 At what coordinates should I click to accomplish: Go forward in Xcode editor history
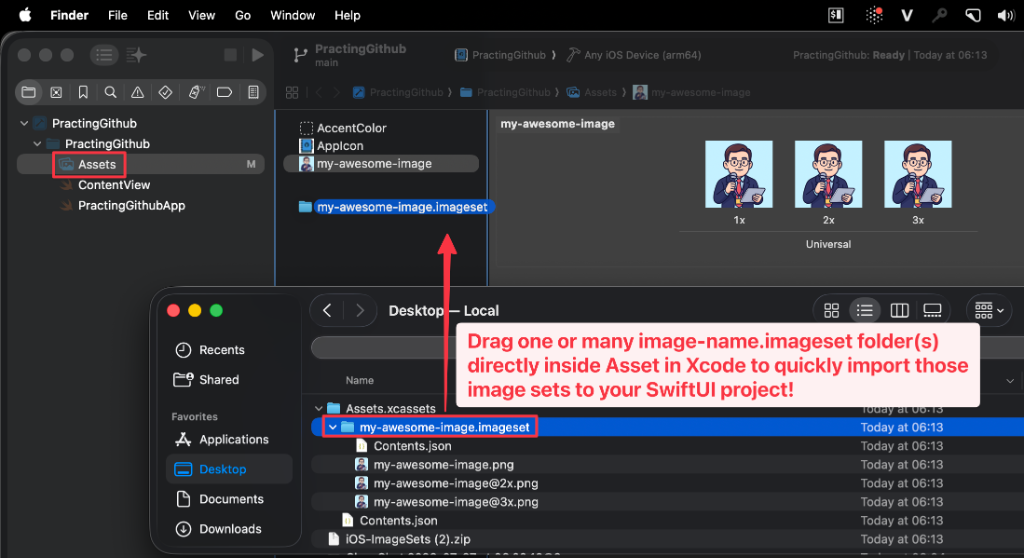[x=336, y=93]
